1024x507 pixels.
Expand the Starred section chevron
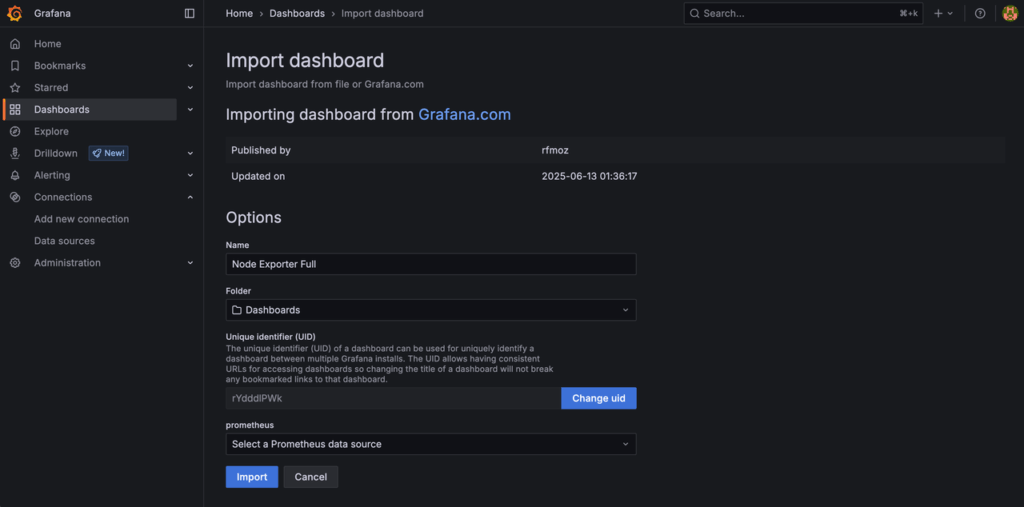click(x=190, y=88)
